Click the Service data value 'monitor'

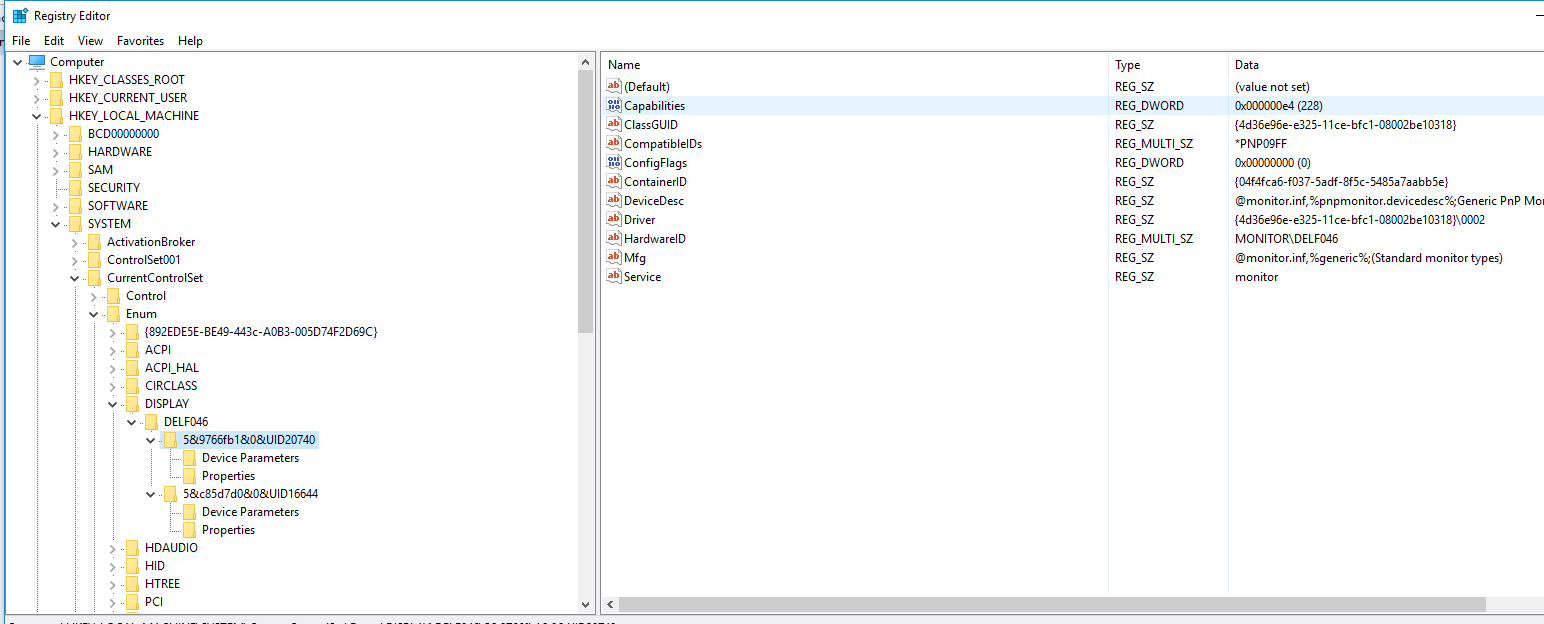[1256, 277]
